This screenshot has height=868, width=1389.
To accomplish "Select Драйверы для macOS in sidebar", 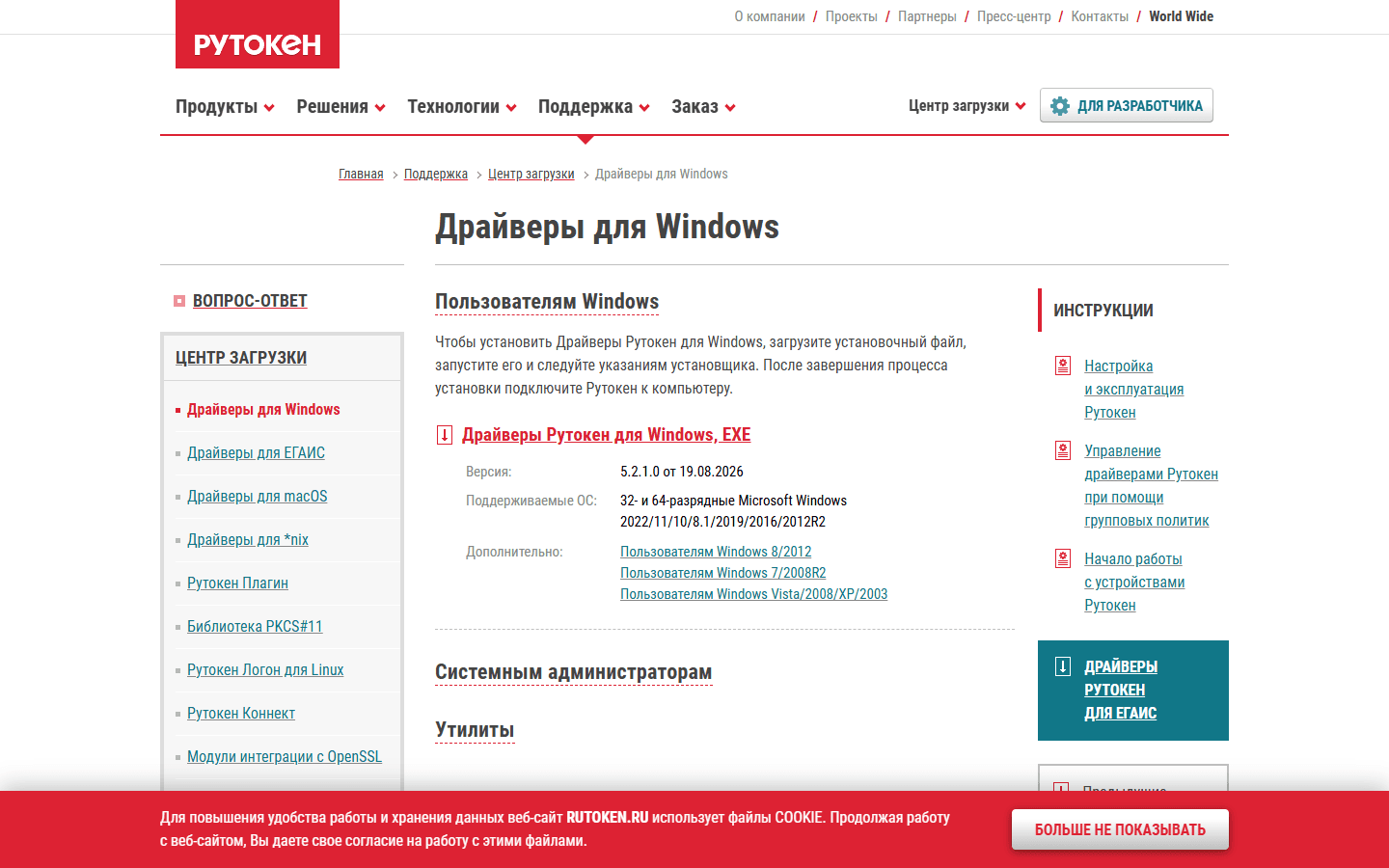I will (258, 497).
